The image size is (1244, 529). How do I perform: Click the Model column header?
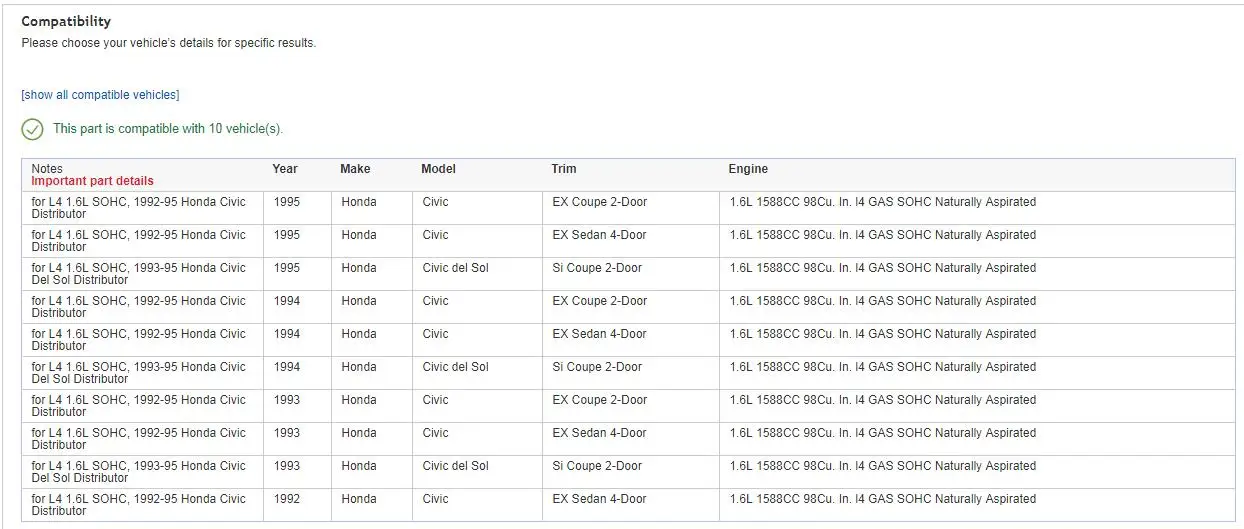[x=438, y=169]
